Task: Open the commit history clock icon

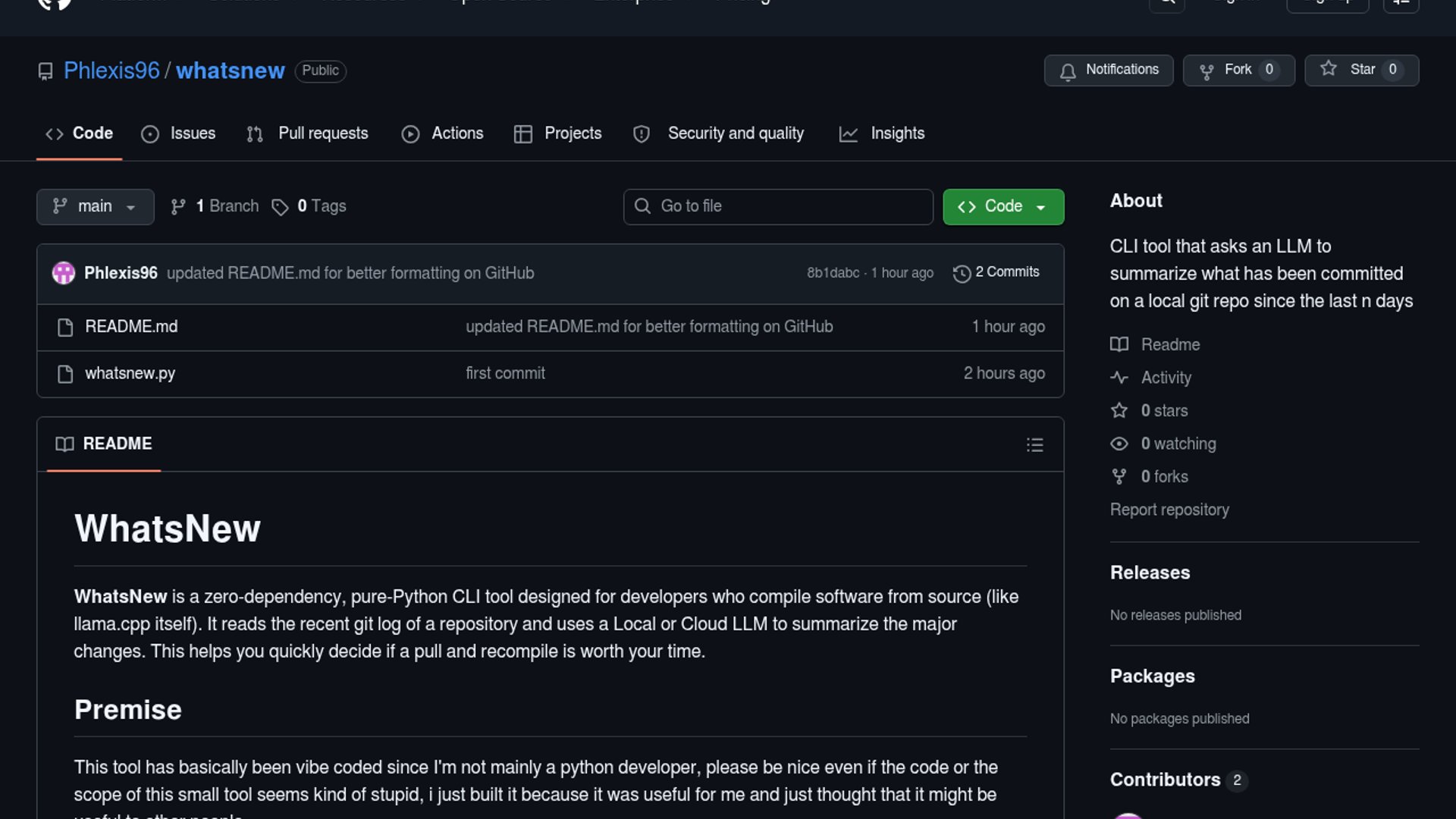Action: 962,273
